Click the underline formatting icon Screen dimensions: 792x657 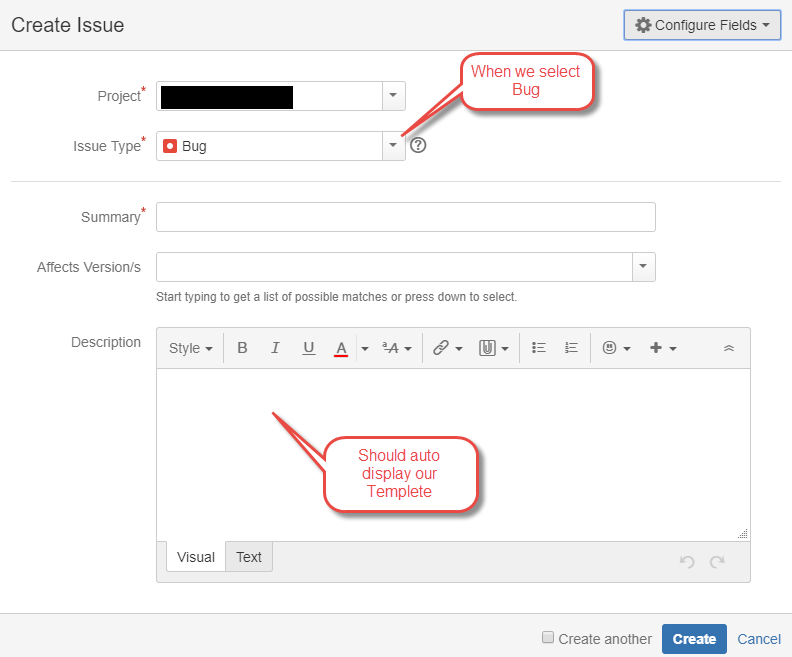(x=309, y=348)
